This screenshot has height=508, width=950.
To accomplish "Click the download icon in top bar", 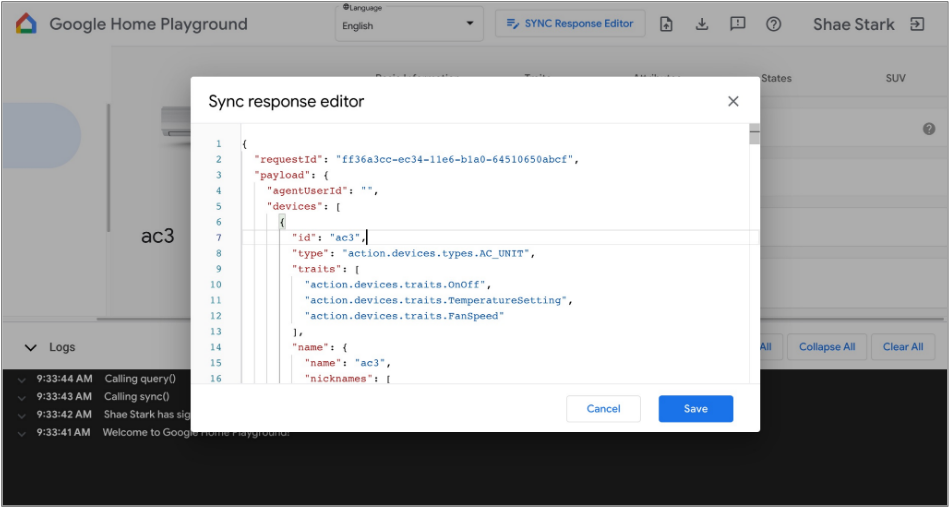I will click(x=702, y=24).
